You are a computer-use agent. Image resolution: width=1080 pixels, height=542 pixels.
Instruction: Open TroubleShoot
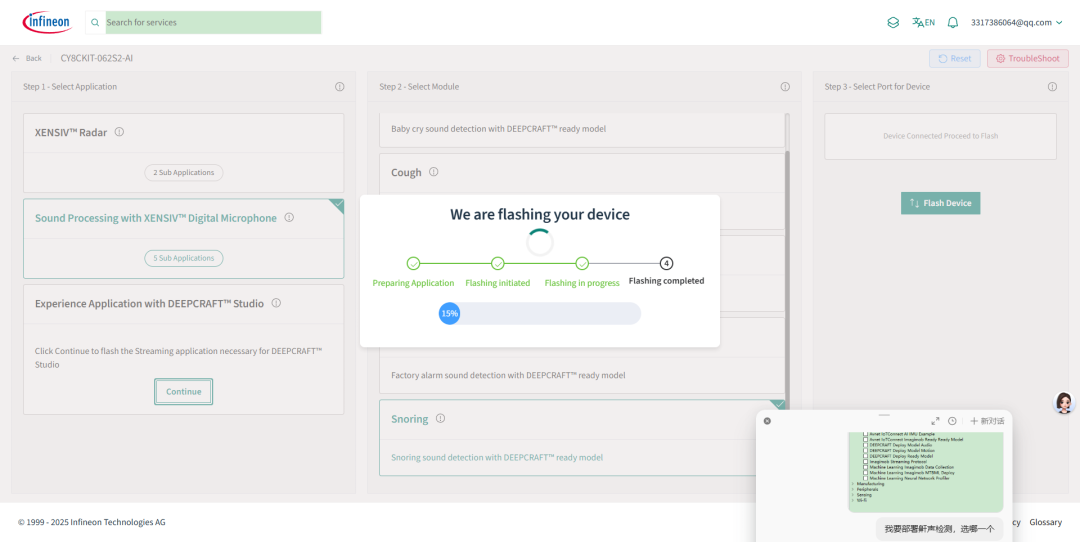click(x=1028, y=59)
